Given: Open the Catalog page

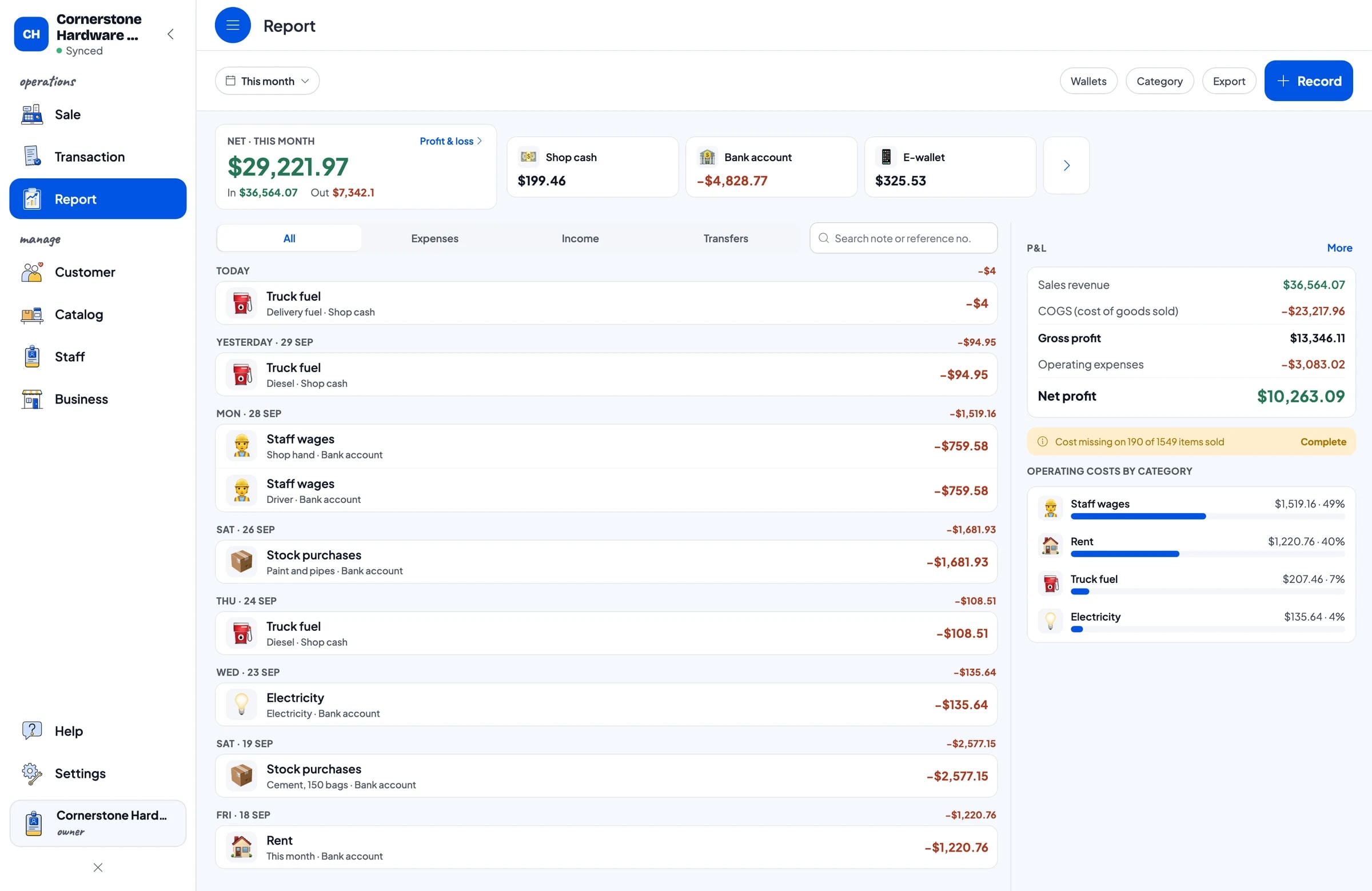Looking at the screenshot, I should click(98, 315).
